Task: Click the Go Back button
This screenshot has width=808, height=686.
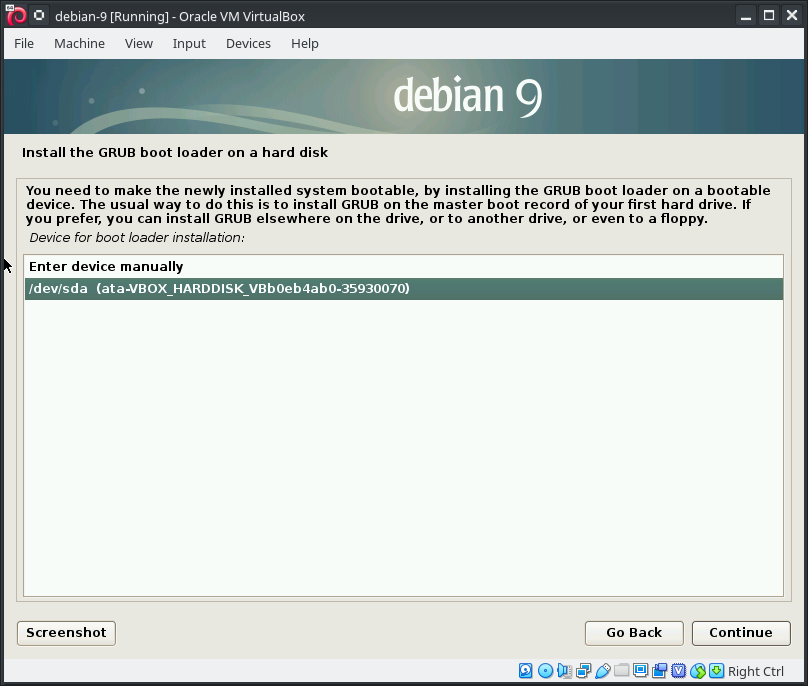Action: (x=634, y=633)
